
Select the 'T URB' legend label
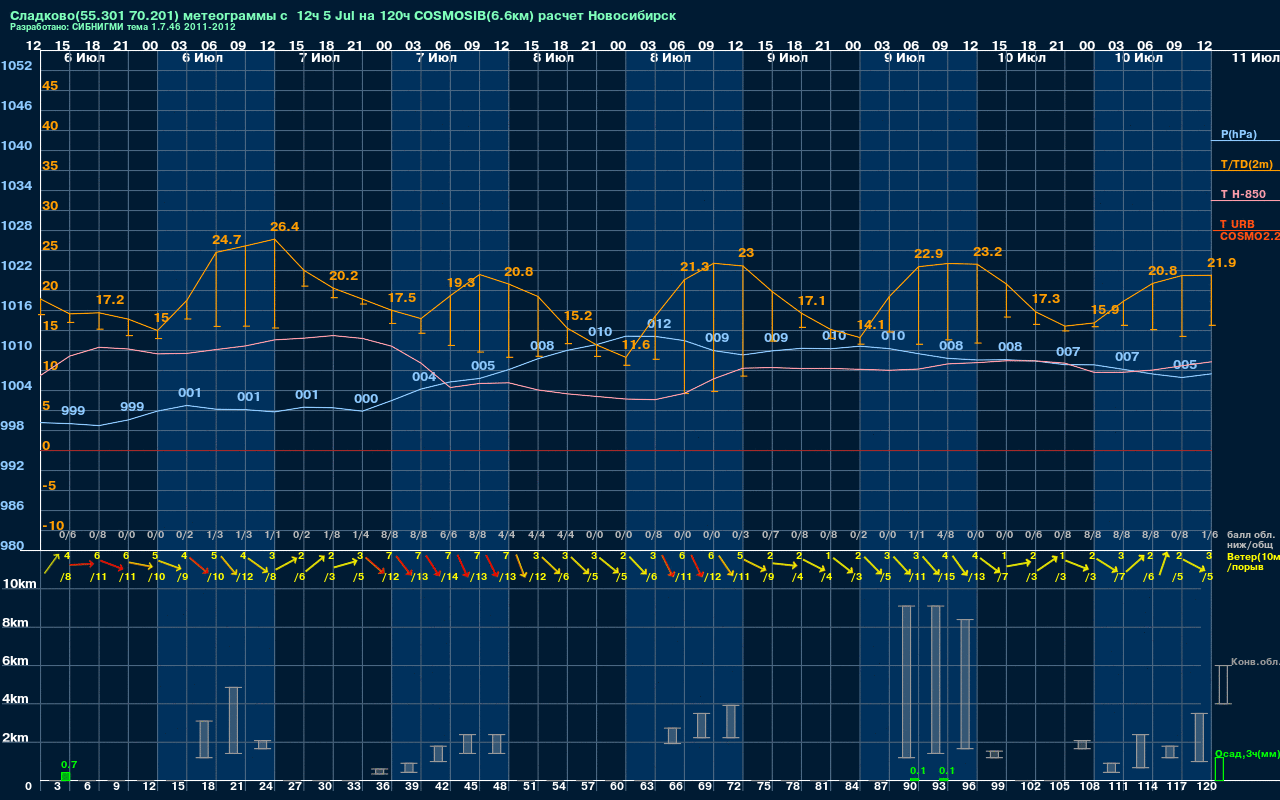pyautogui.click(x=1237, y=224)
